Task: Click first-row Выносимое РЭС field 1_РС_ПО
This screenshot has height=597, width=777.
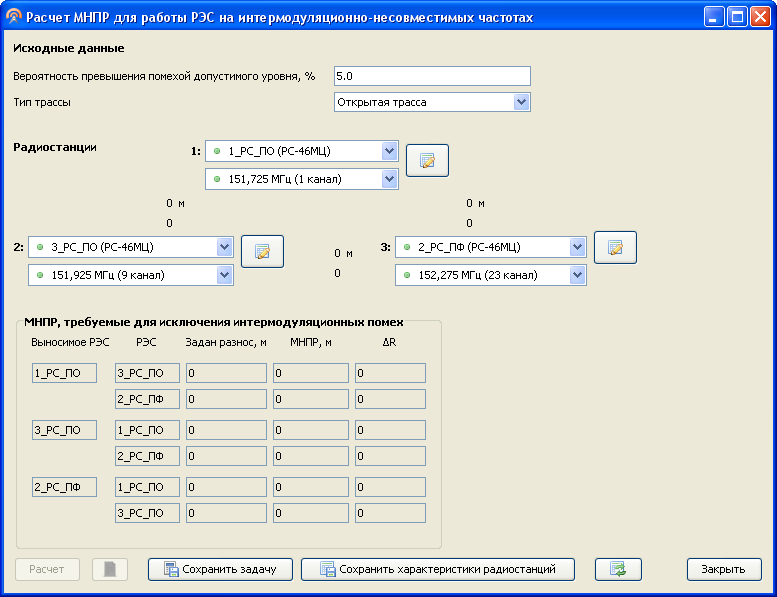Action: click(x=64, y=373)
